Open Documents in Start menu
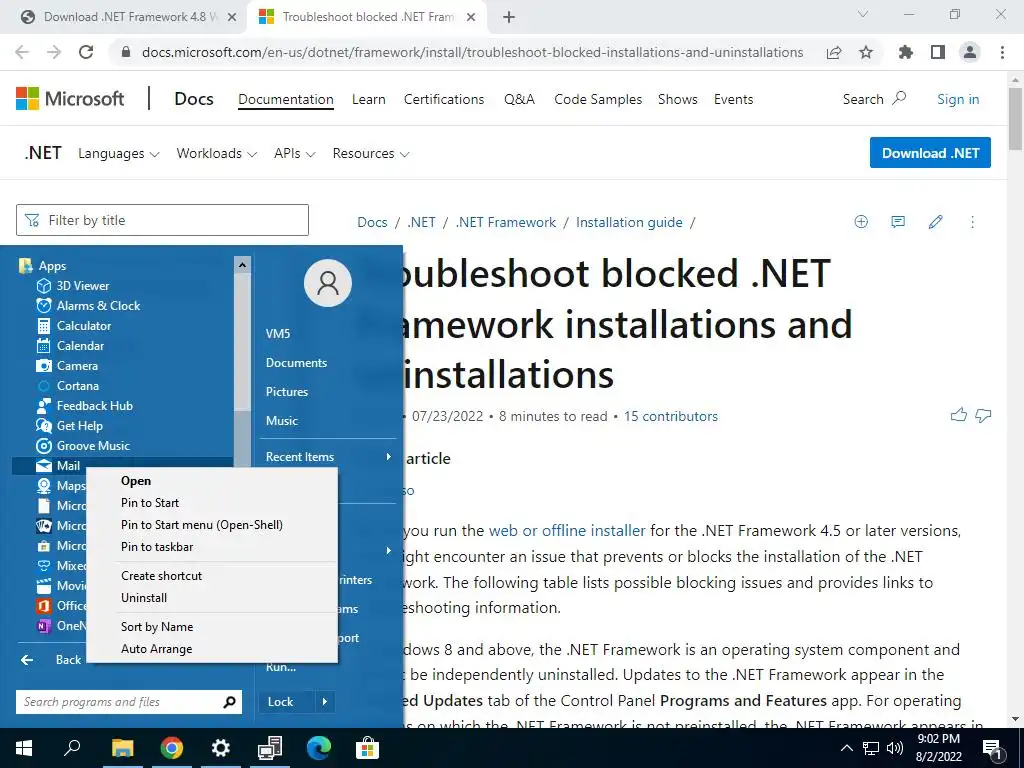The height and width of the screenshot is (768, 1024). tap(296, 362)
